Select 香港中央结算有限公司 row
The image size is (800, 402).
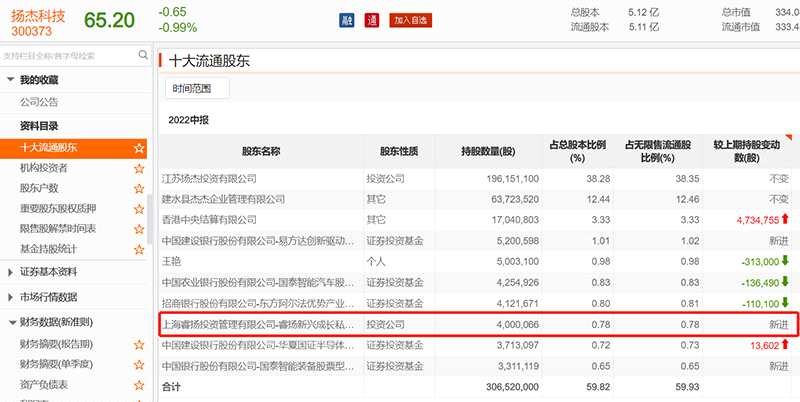pyautogui.click(x=477, y=220)
